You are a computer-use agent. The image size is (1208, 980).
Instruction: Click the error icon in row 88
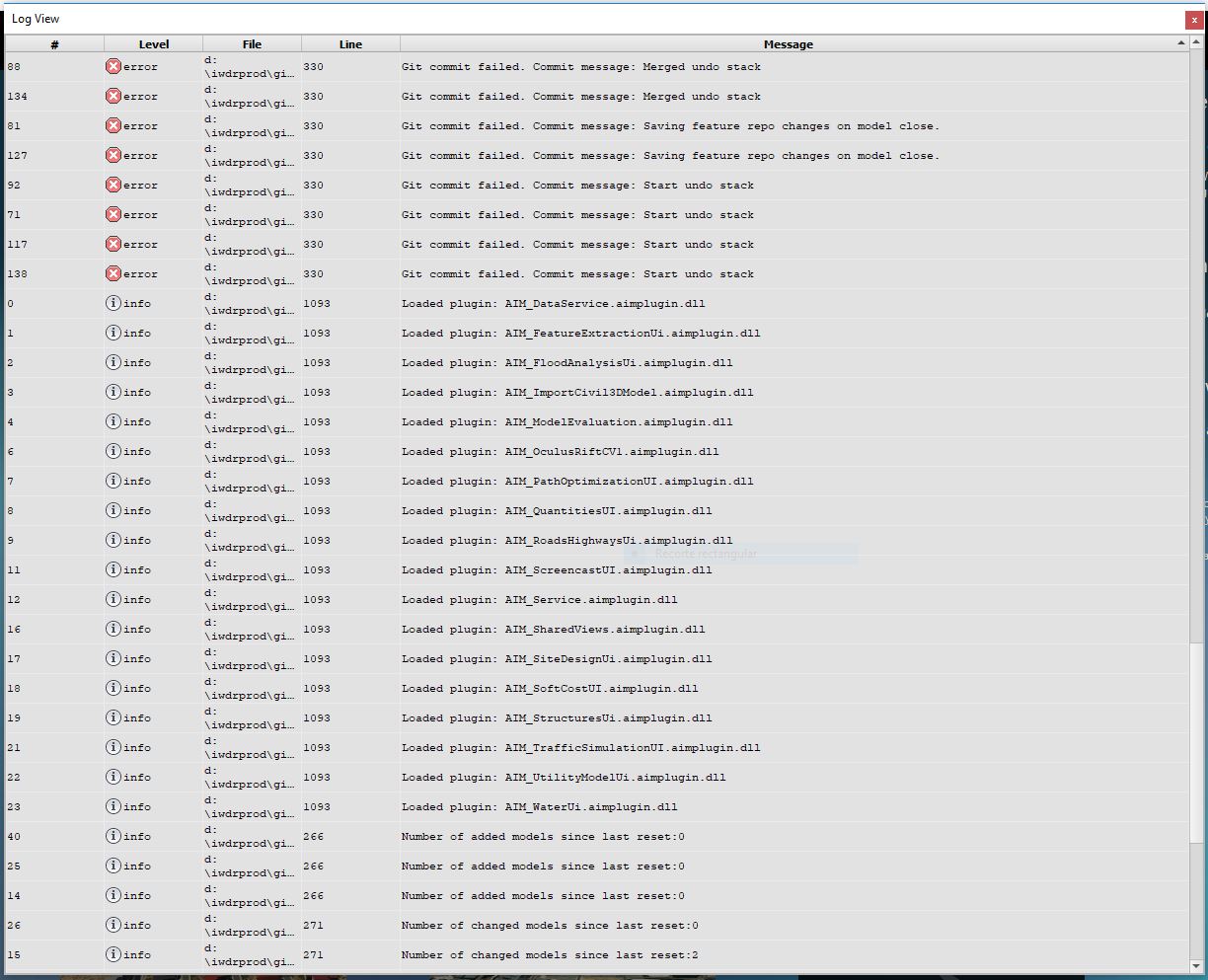(113, 66)
